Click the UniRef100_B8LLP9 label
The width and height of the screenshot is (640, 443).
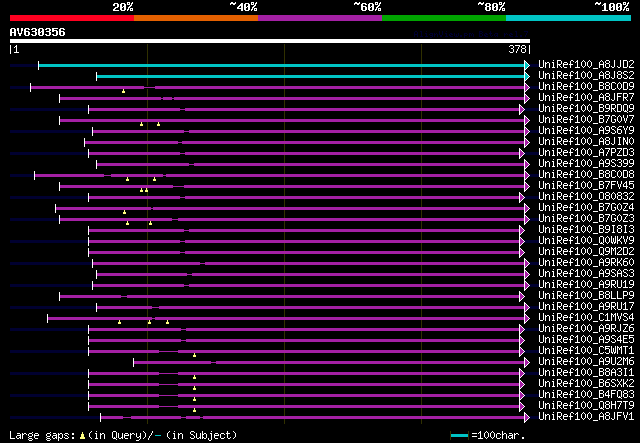[x=586, y=296]
